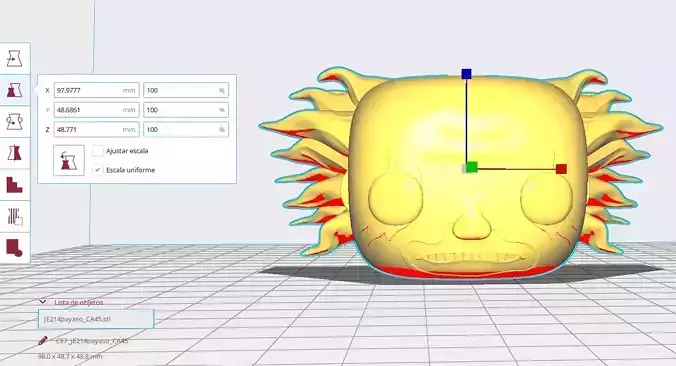Click the blue Z-axis scale handle
Screen dimensions: 676x366
(x=466, y=74)
